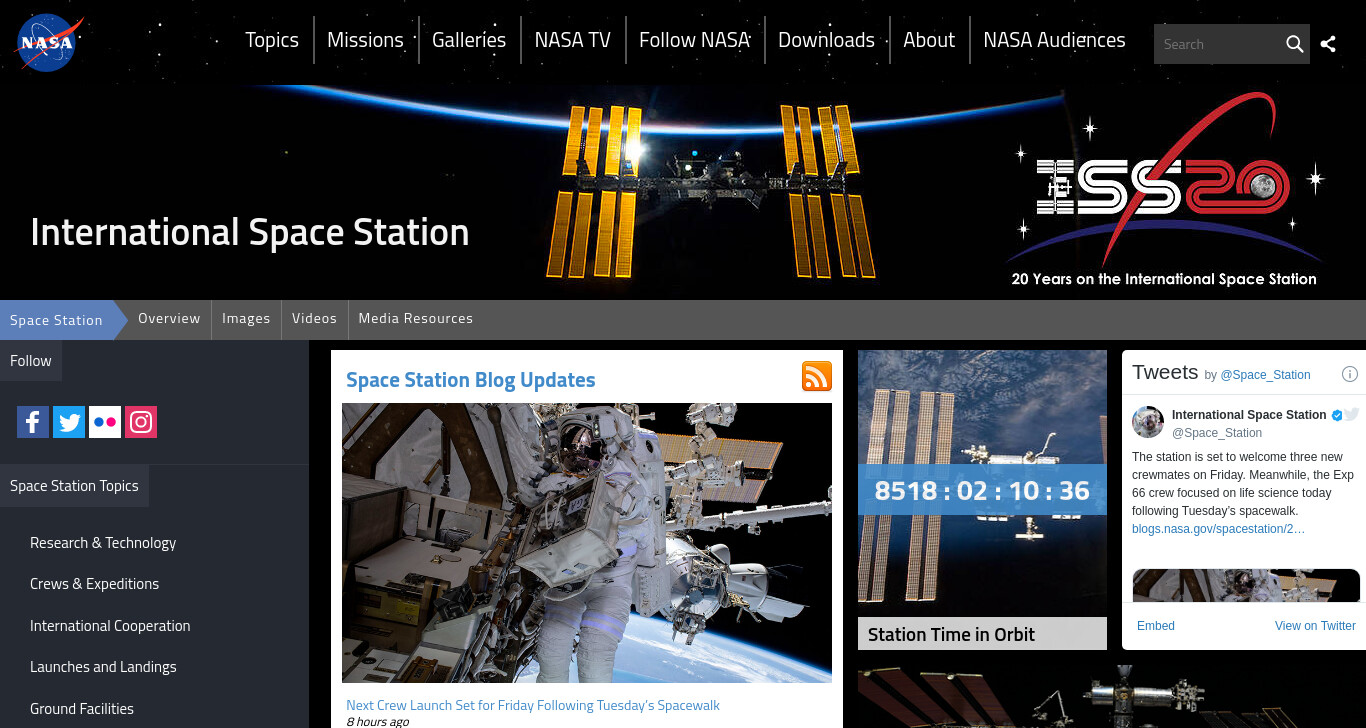This screenshot has height=728, width=1366.
Task: Click View on Twitter link
Action: [1315, 626]
